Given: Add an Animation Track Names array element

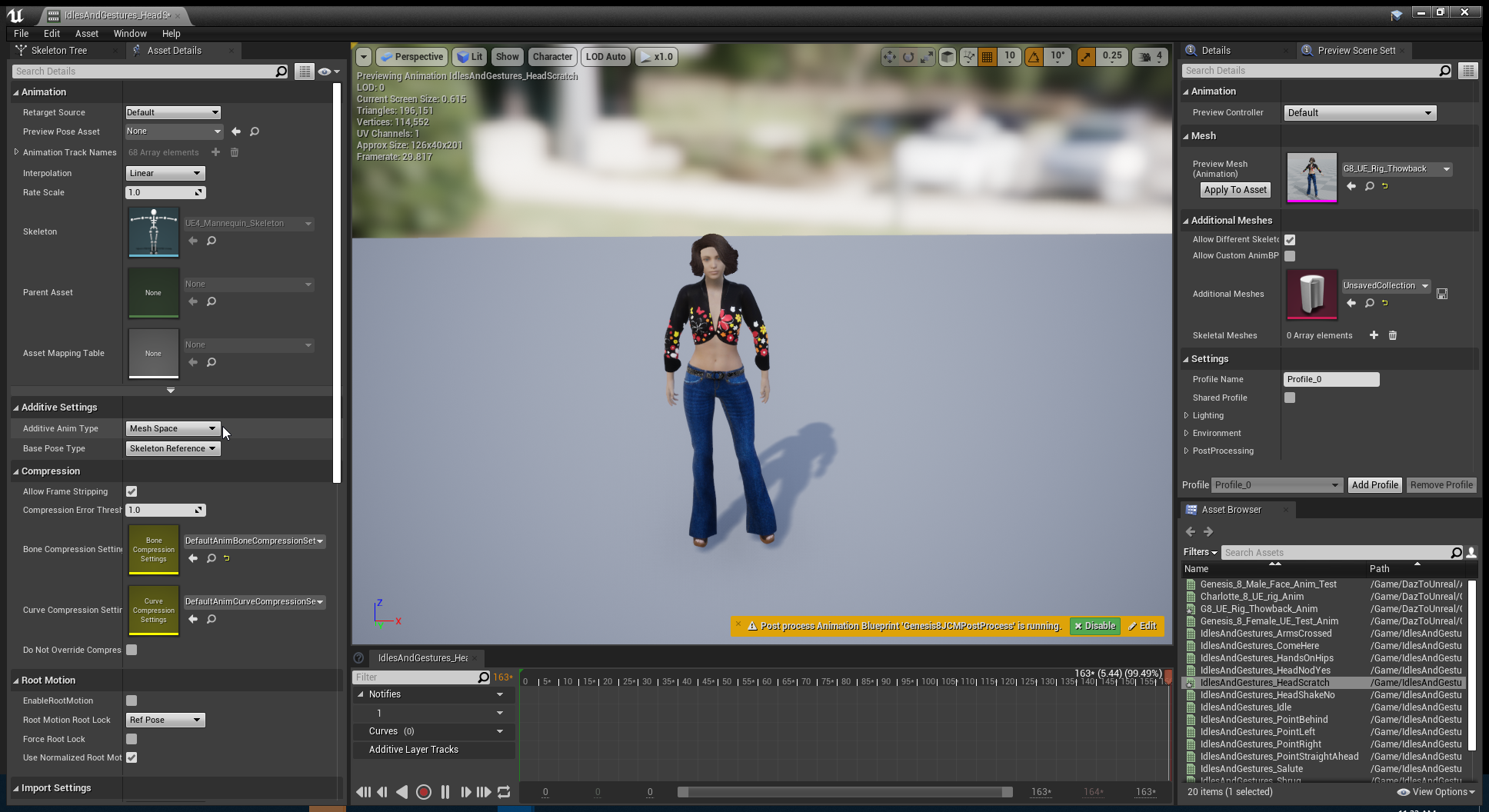Looking at the screenshot, I should click(x=216, y=152).
